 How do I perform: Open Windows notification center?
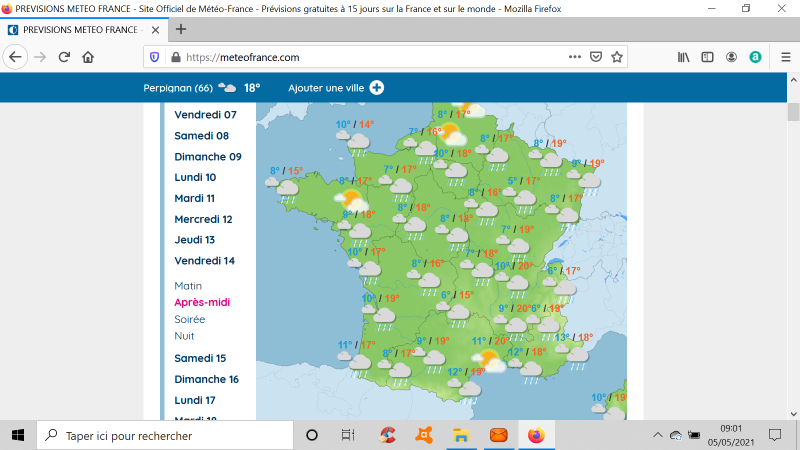pos(775,435)
